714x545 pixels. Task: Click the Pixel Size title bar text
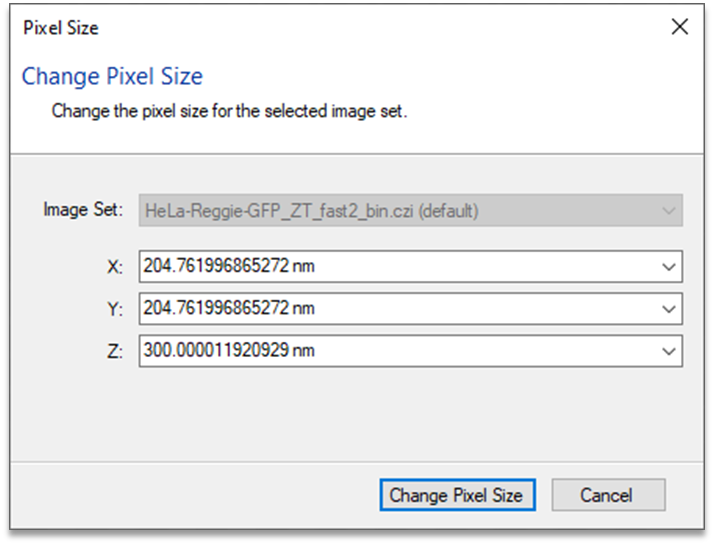[61, 28]
